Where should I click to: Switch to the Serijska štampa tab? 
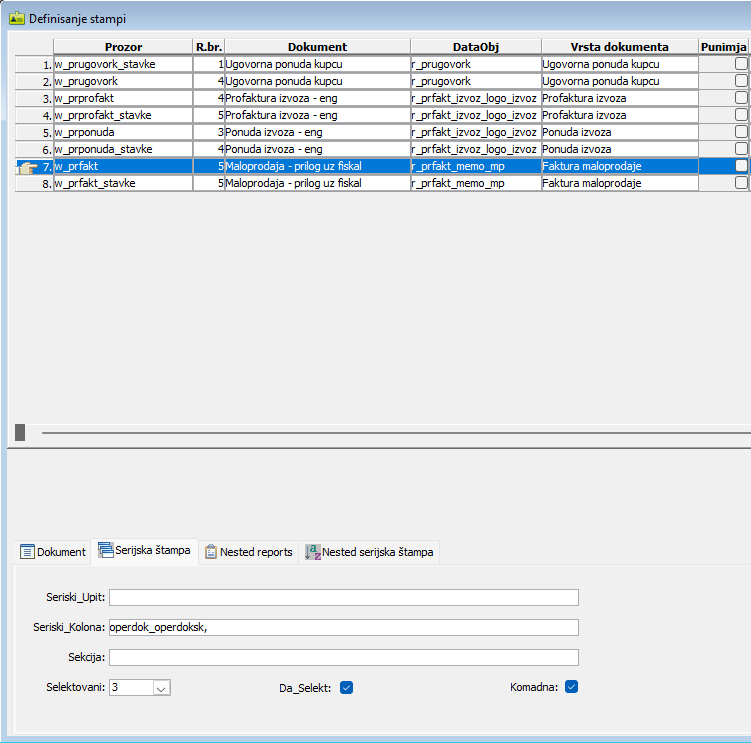[145, 551]
